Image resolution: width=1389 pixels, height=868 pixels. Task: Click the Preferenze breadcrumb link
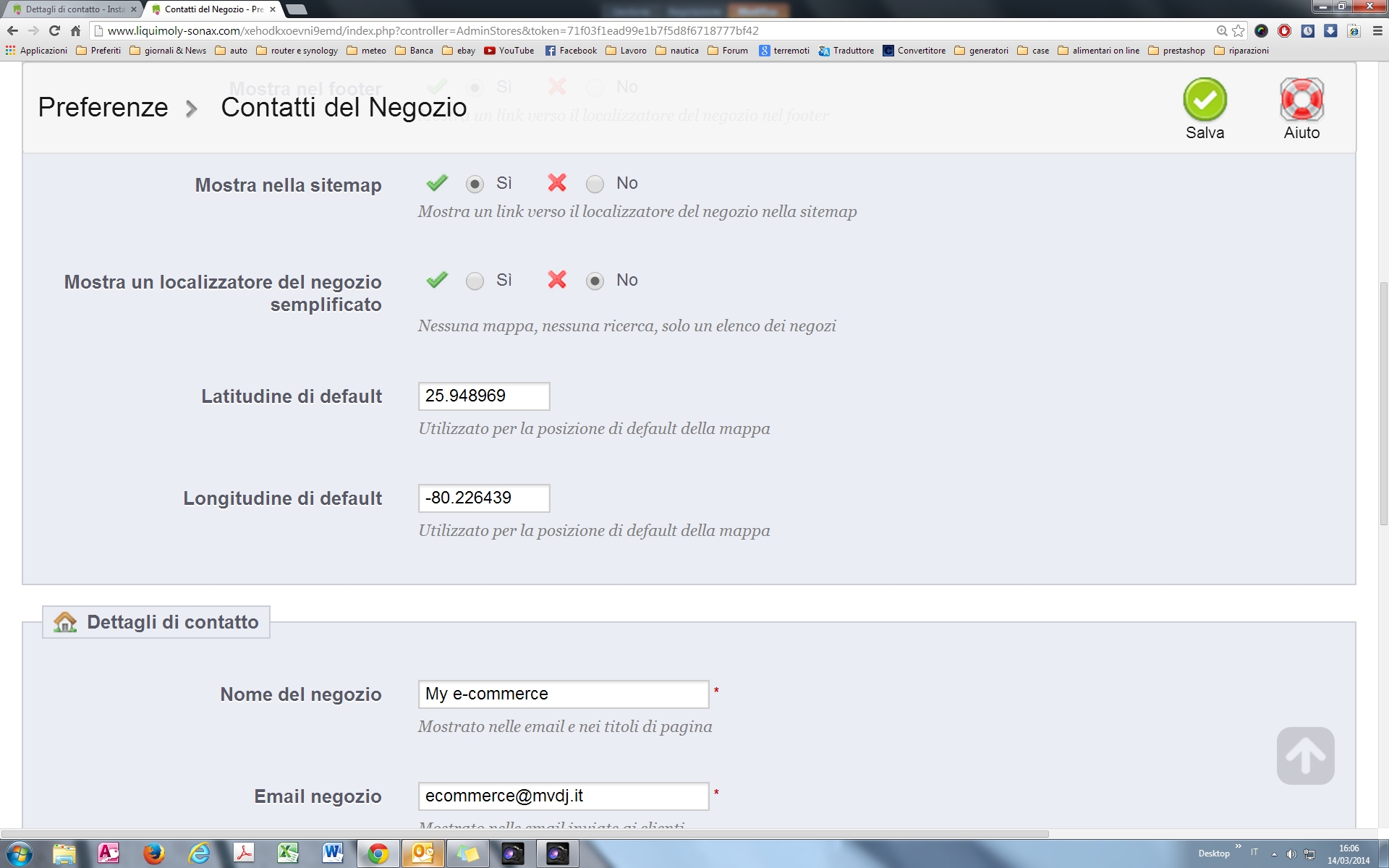coord(103,107)
